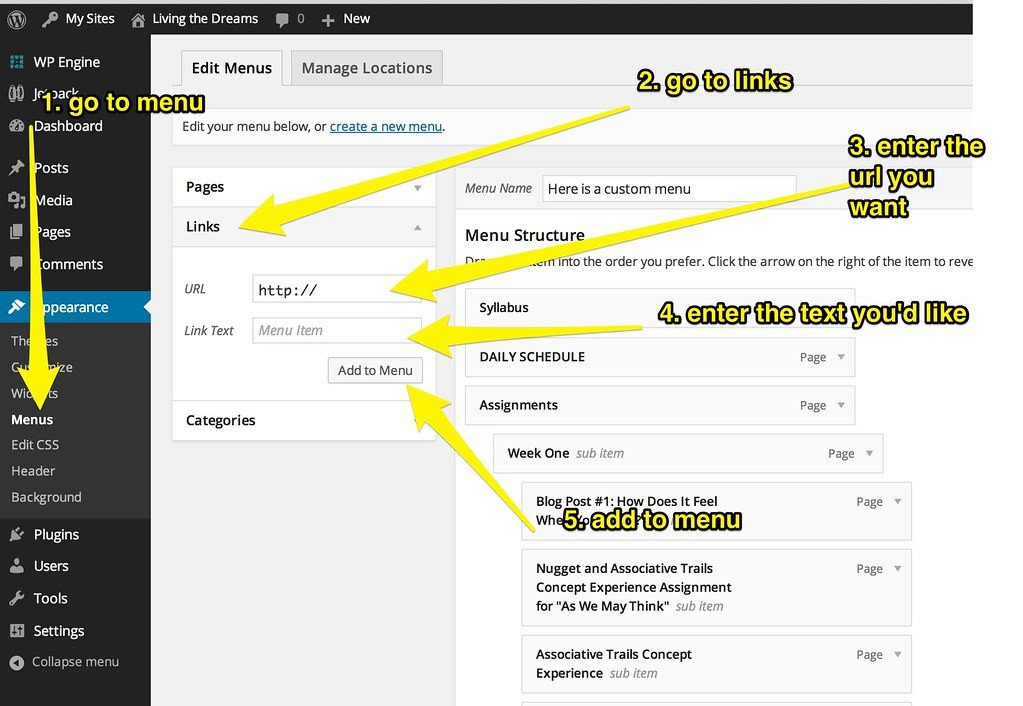This screenshot has width=1023, height=706.
Task: Click the Pages panel title
Action: click(x=205, y=187)
